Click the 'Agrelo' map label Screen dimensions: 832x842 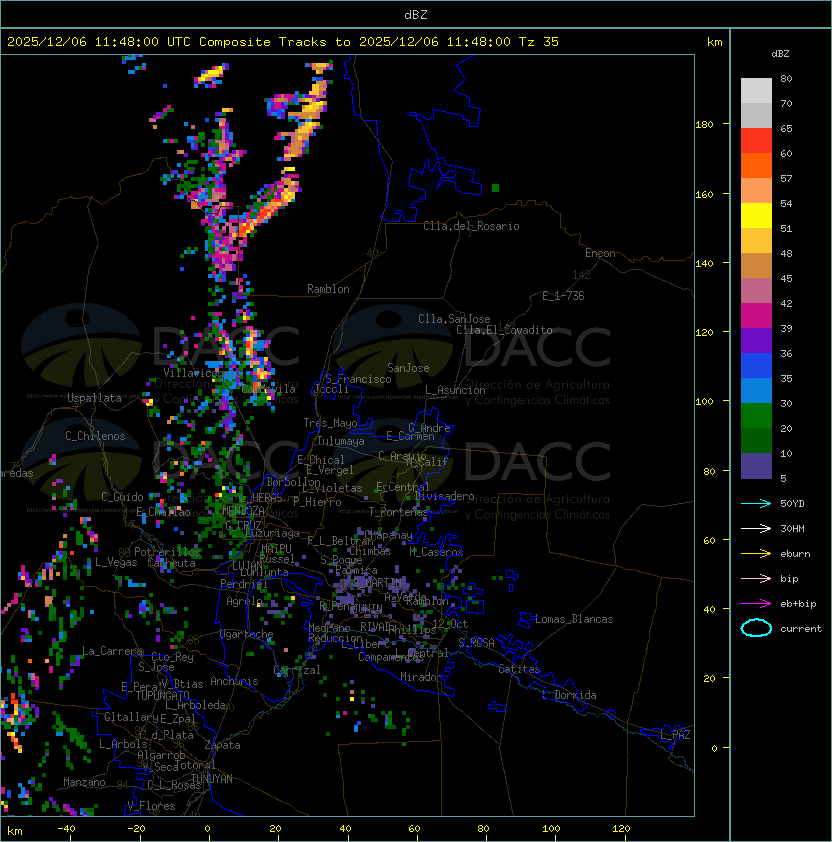[x=244, y=601]
